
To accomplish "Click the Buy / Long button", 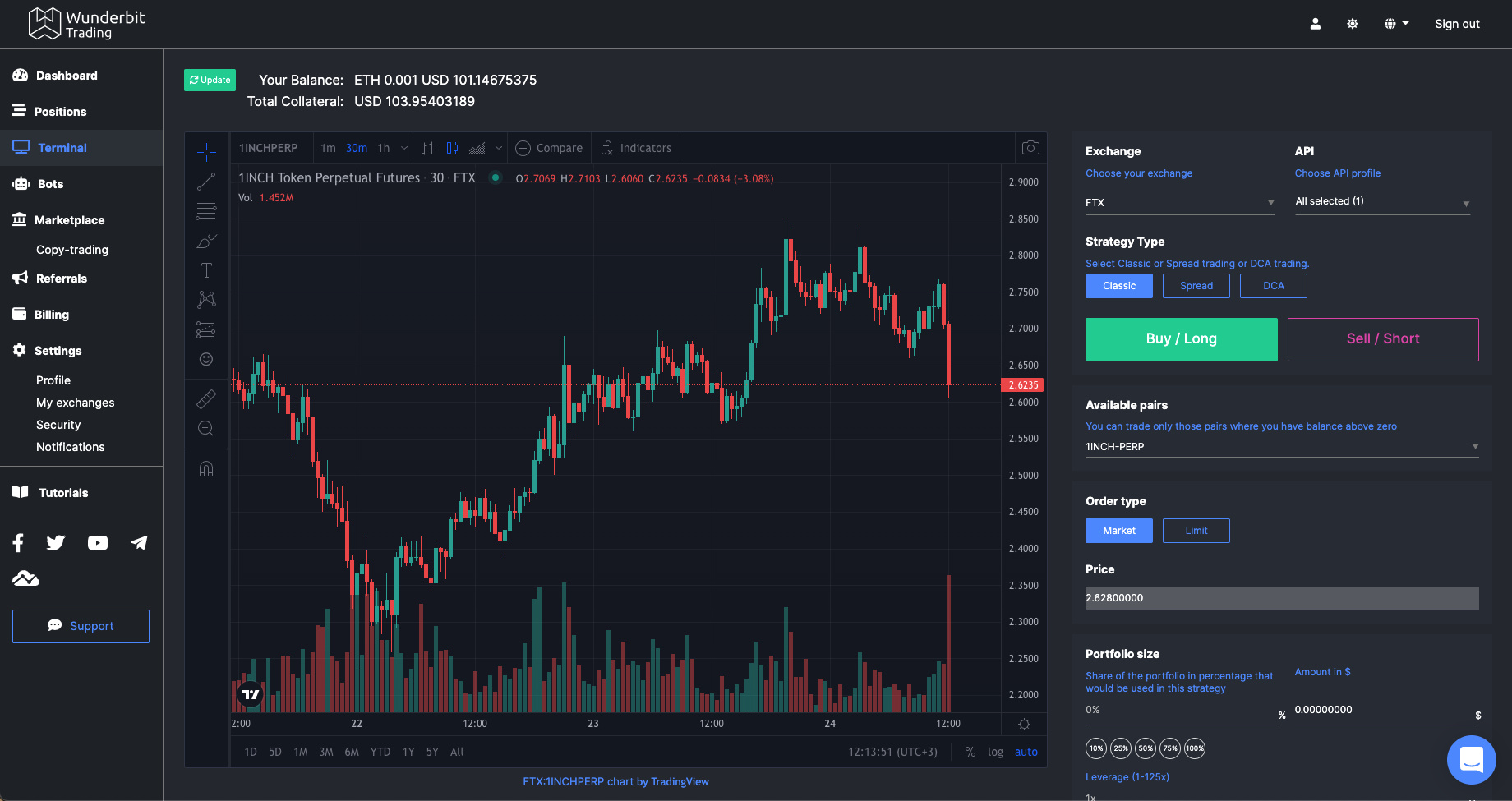I will tap(1181, 339).
